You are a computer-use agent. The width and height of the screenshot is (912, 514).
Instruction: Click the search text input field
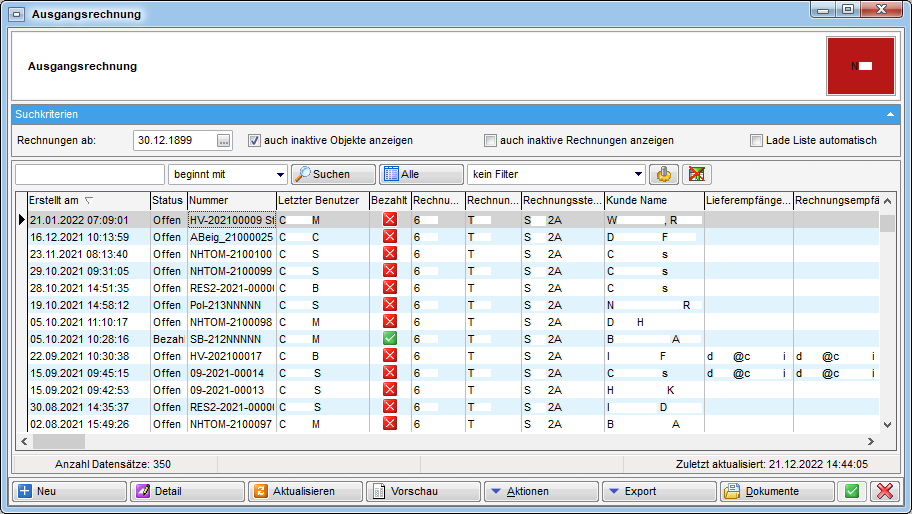coord(90,174)
